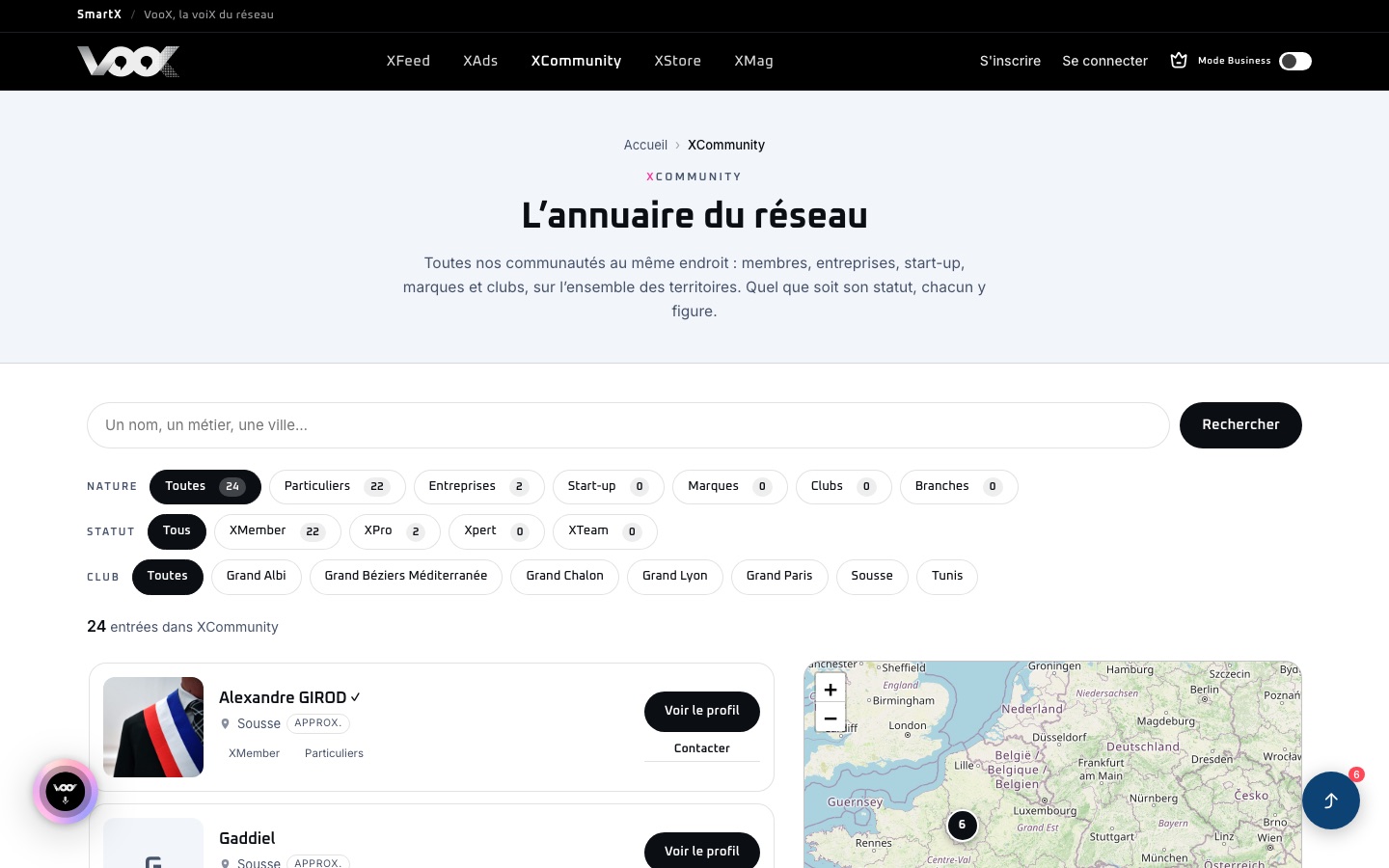Image resolution: width=1389 pixels, height=868 pixels.
Task: Filter by XTeam status
Action: pos(605,531)
